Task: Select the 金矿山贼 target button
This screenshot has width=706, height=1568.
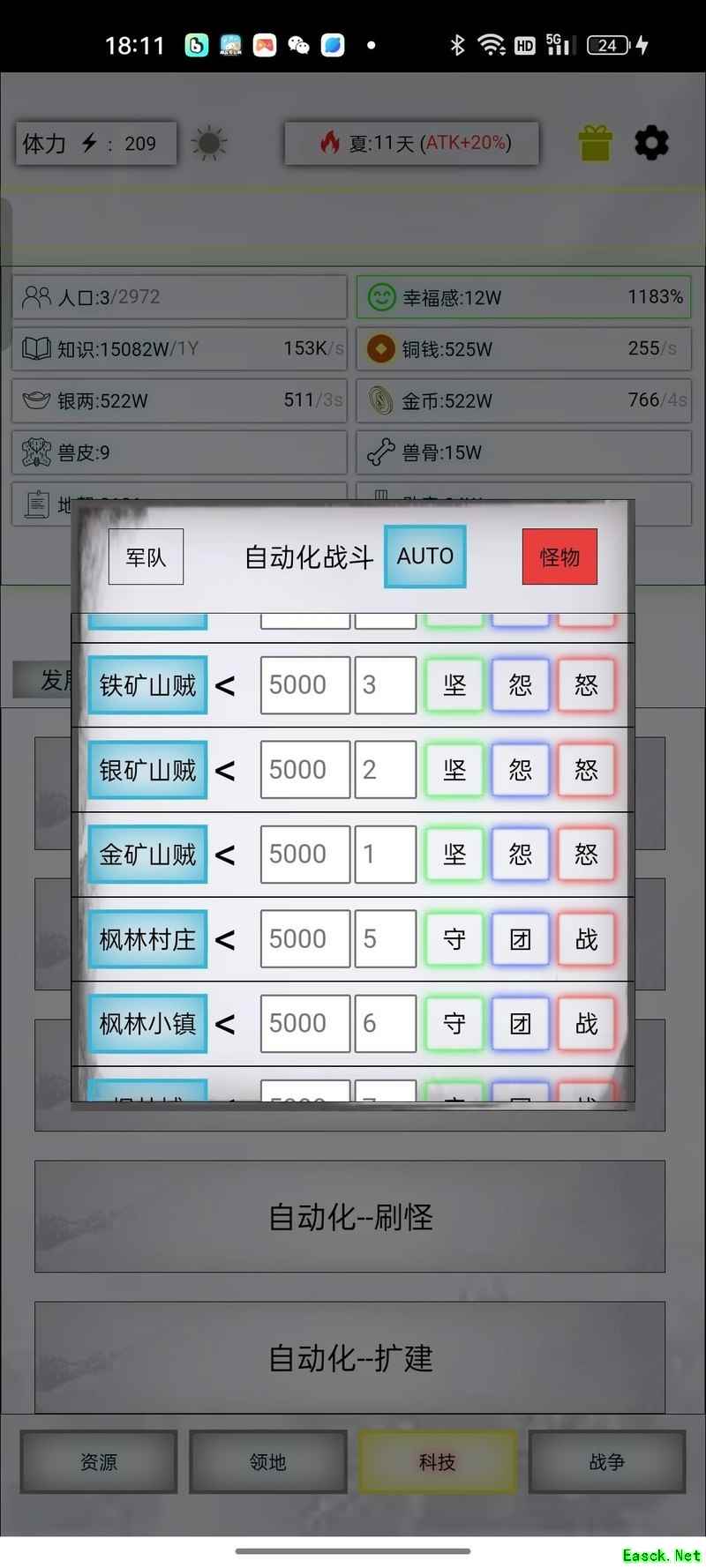Action: pyautogui.click(x=147, y=855)
